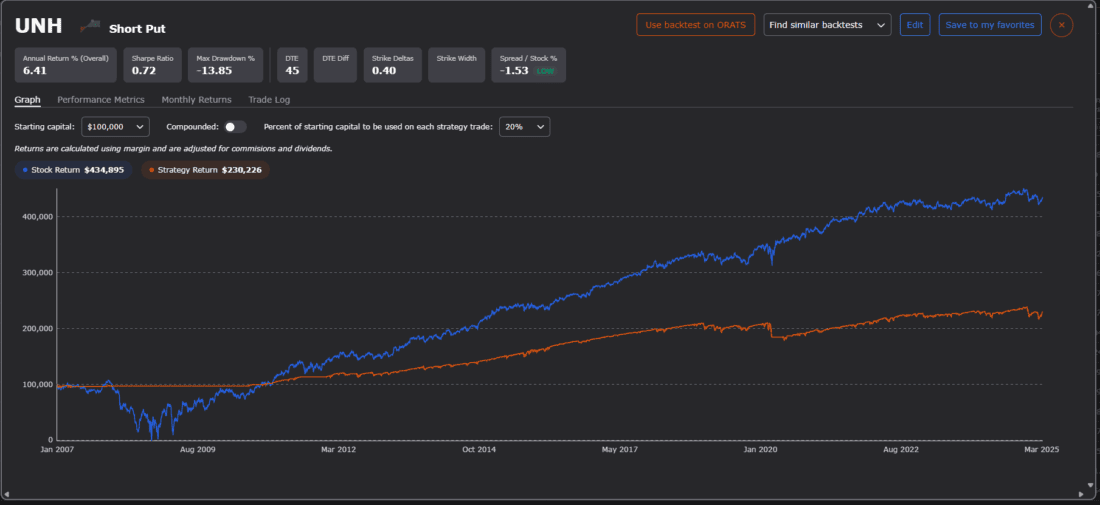The height and width of the screenshot is (505, 1100).
Task: Click the returns calculation note text
Action: (173, 149)
